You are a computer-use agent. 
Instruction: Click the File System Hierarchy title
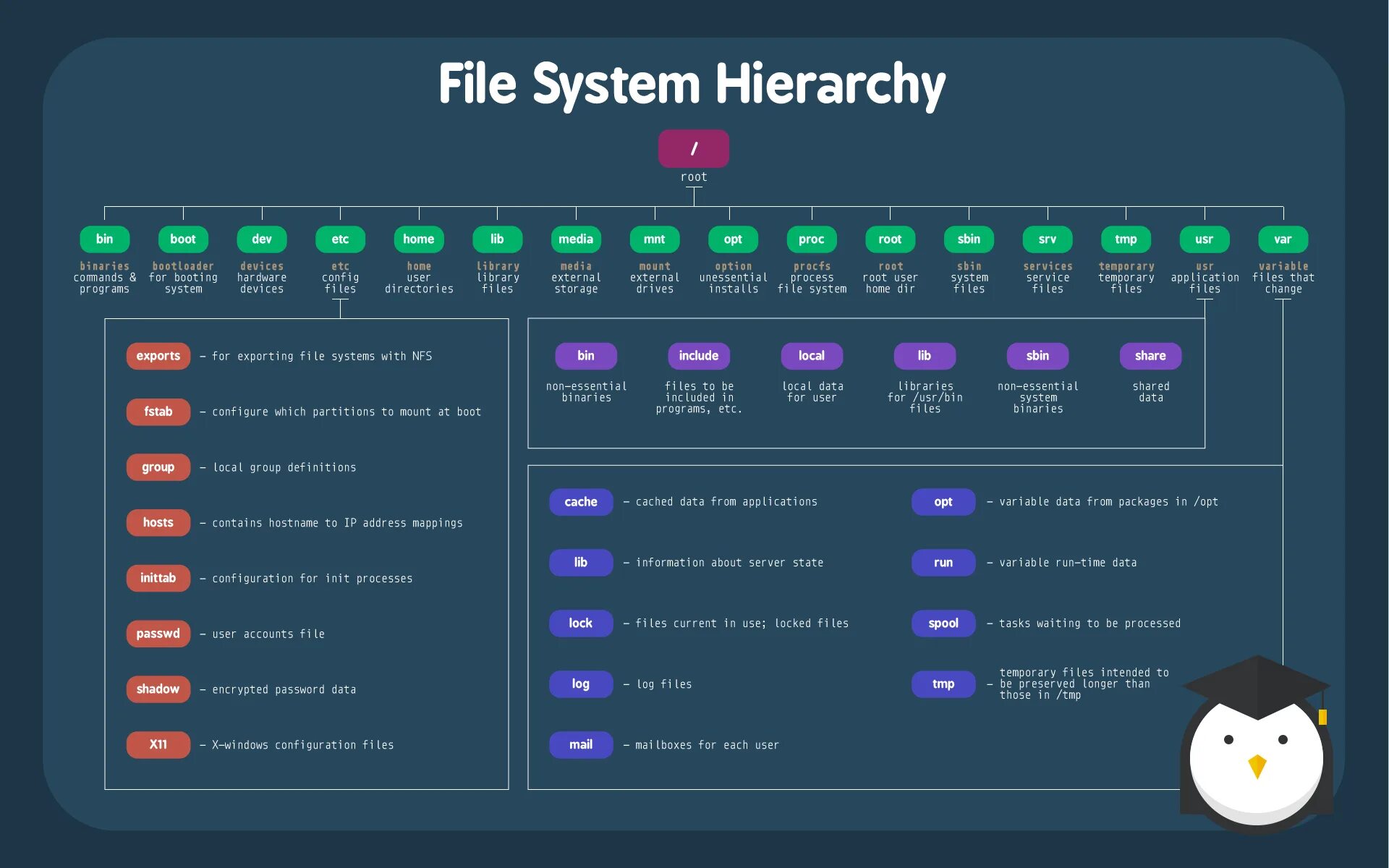[x=692, y=85]
